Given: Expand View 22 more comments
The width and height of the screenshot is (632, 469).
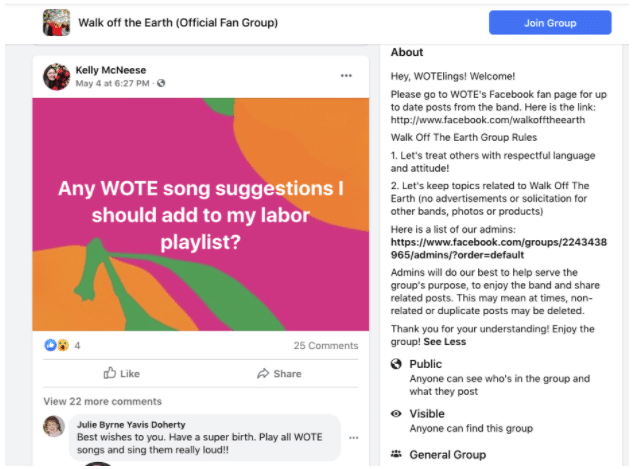Looking at the screenshot, I should 102,401.
